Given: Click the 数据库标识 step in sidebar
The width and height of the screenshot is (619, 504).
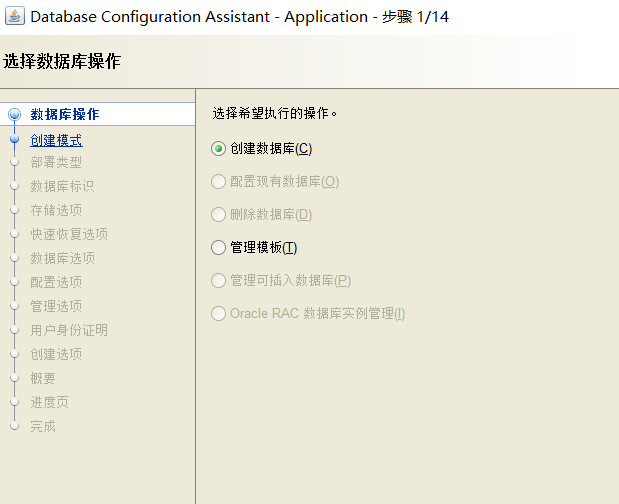Looking at the screenshot, I should pyautogui.click(x=62, y=186).
